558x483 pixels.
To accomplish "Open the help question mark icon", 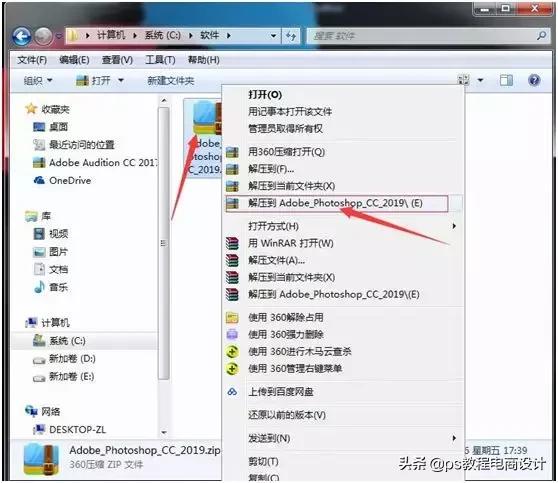I will pyautogui.click(x=534, y=80).
